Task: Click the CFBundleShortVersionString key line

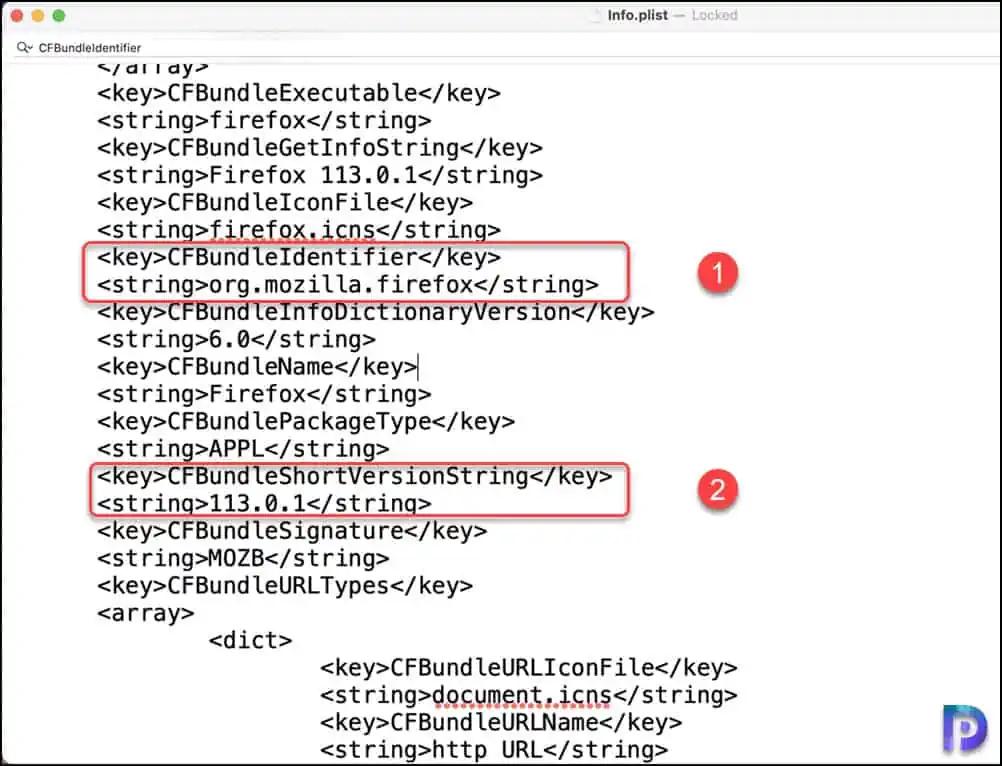Action: coord(355,477)
